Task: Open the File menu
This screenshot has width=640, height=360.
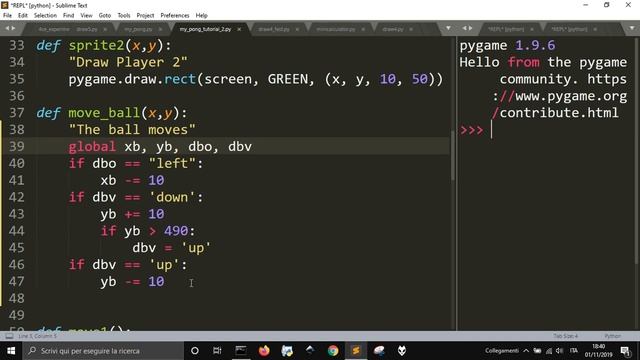Action: [x=7, y=16]
